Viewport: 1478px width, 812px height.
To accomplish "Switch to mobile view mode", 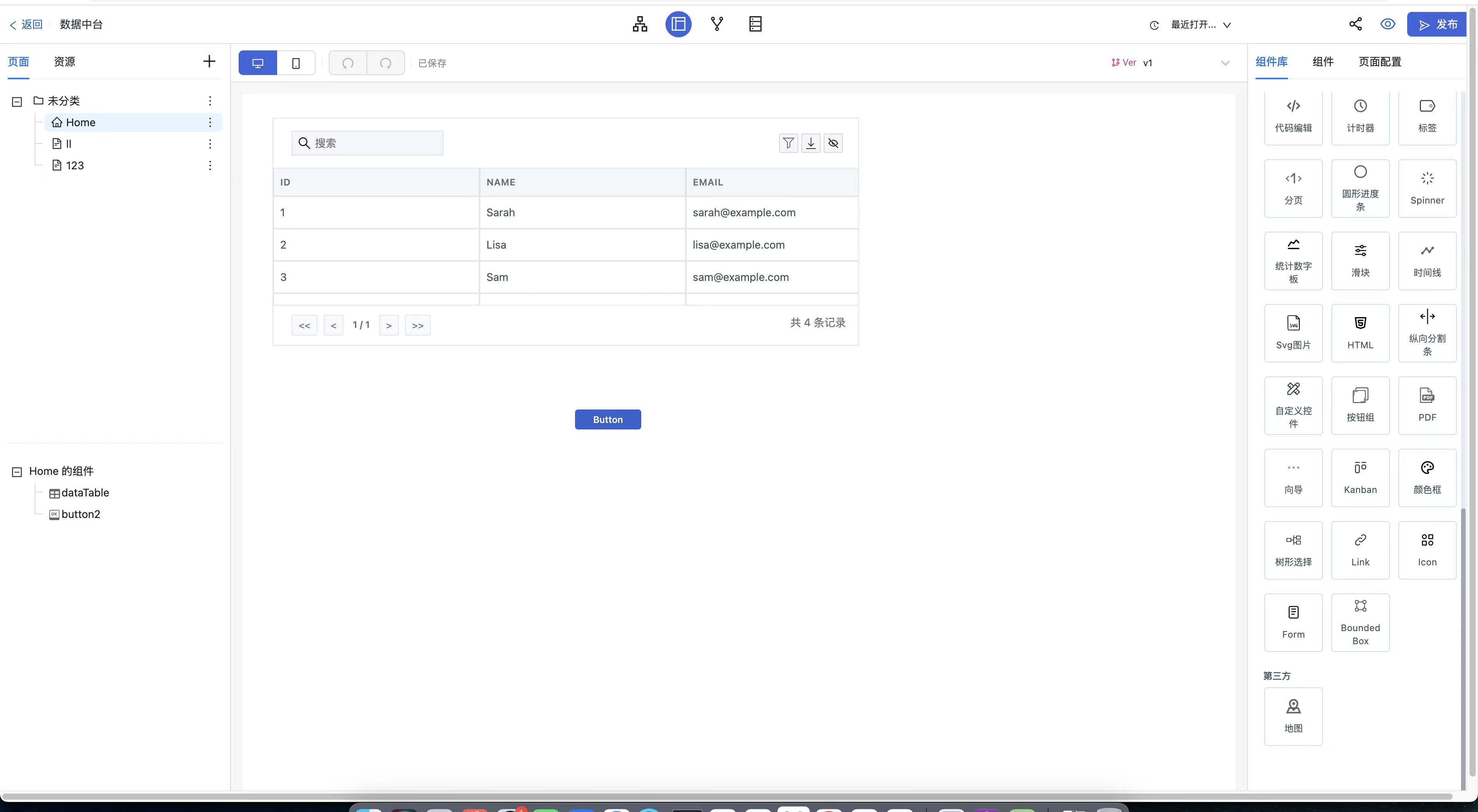I will point(296,63).
